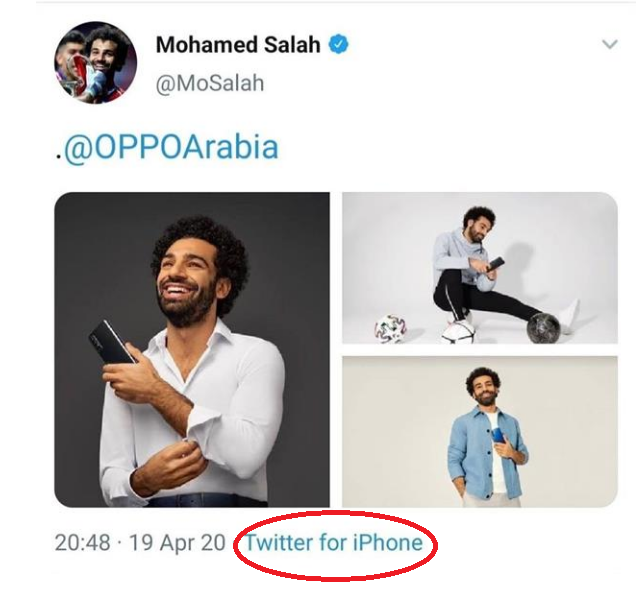The width and height of the screenshot is (644, 593).
Task: Click the white sneaker in the seated photo
Action: click(x=568, y=316)
